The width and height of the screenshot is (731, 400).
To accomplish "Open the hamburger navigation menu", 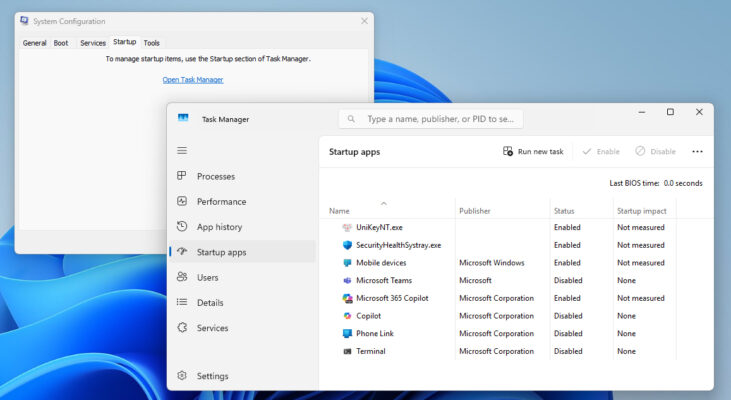I will [182, 150].
